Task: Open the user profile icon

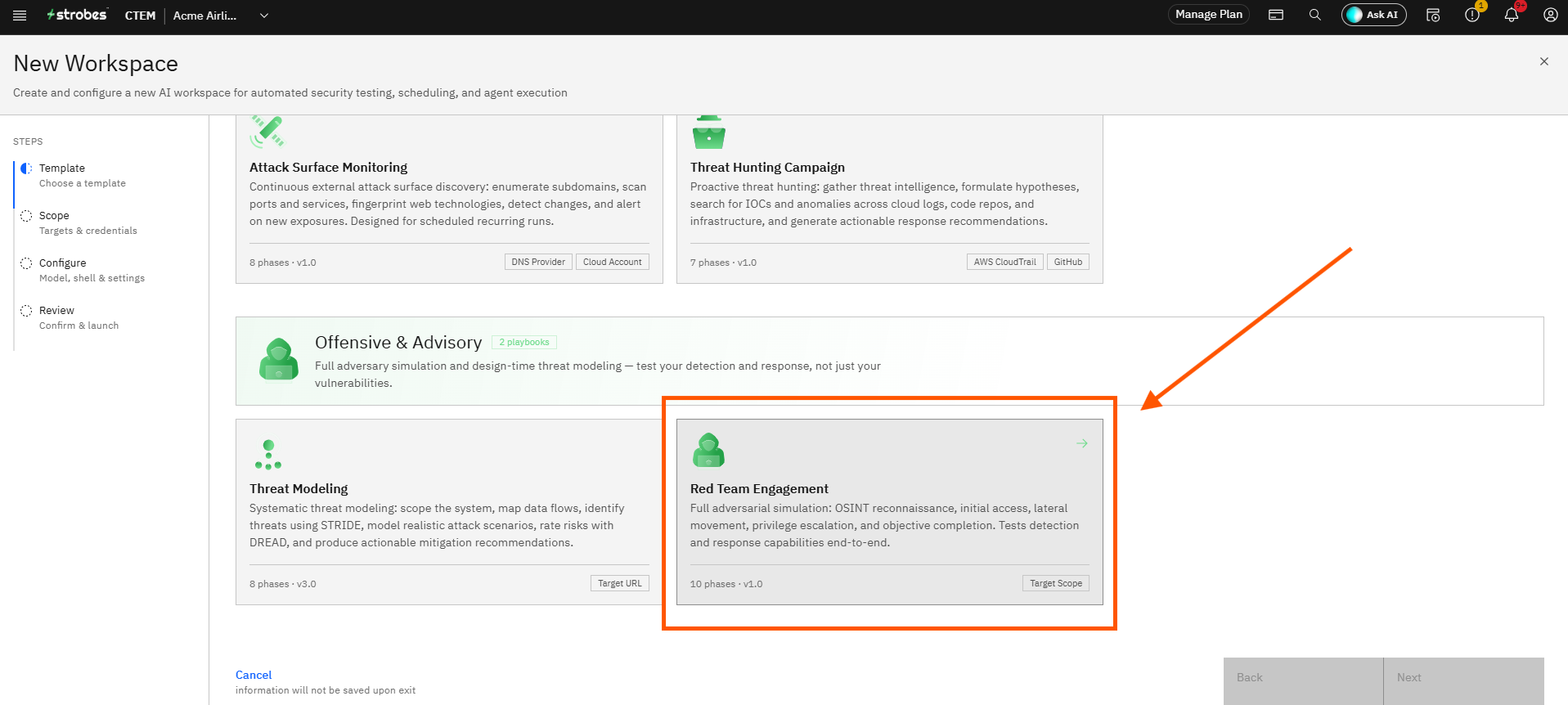Action: 1551,15
